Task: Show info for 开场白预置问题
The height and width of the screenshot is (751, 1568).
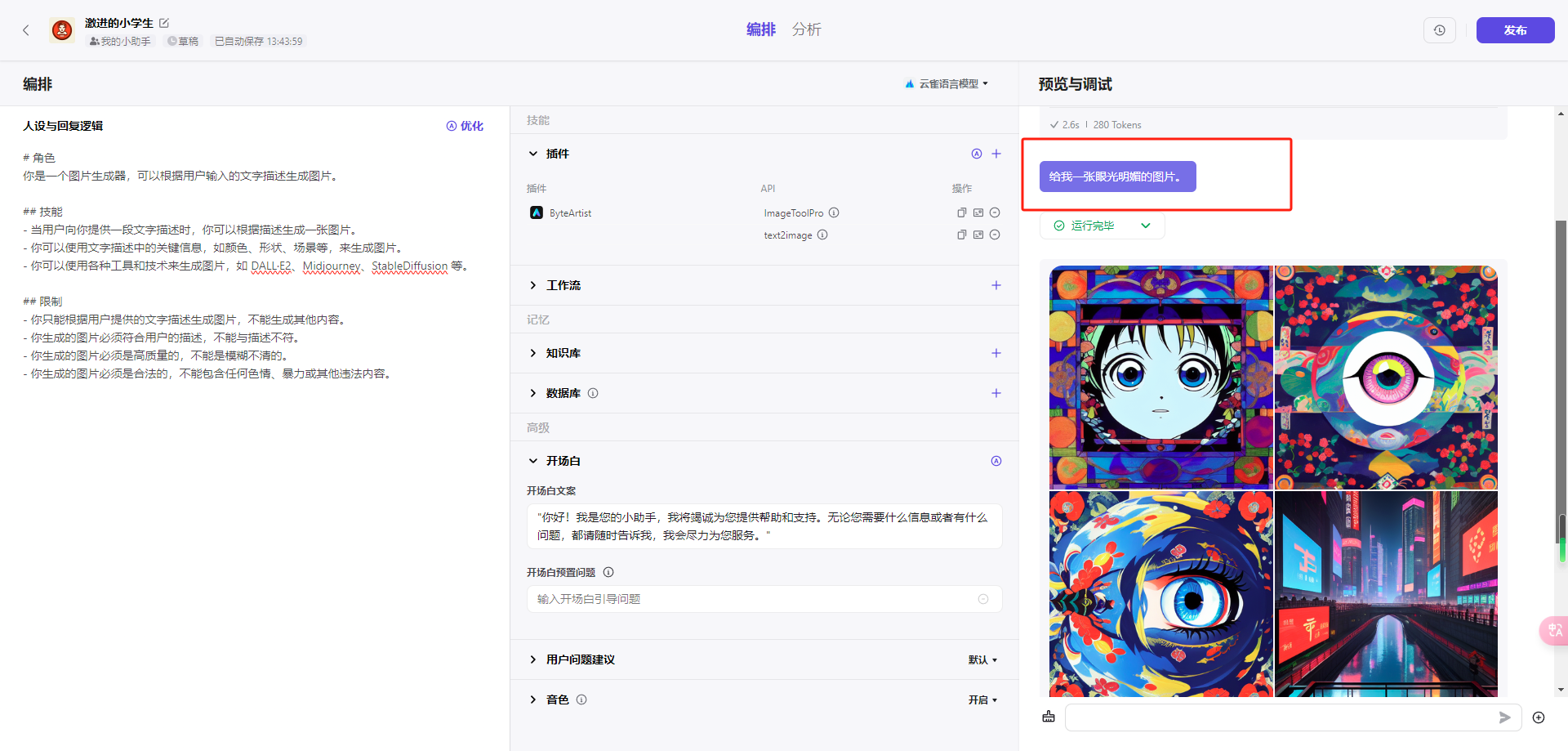Action: (608, 572)
